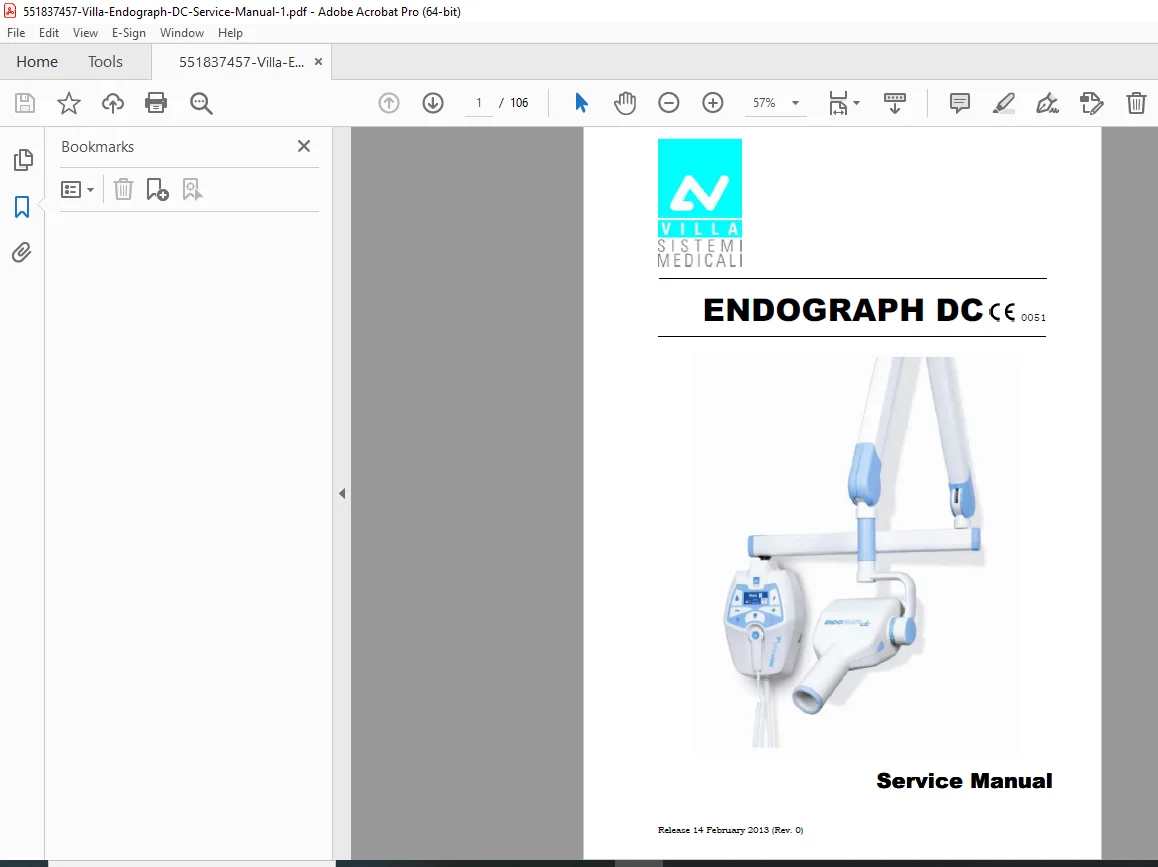Click the Endograph X-ray unit image
This screenshot has height=867, width=1158.
tap(855, 551)
